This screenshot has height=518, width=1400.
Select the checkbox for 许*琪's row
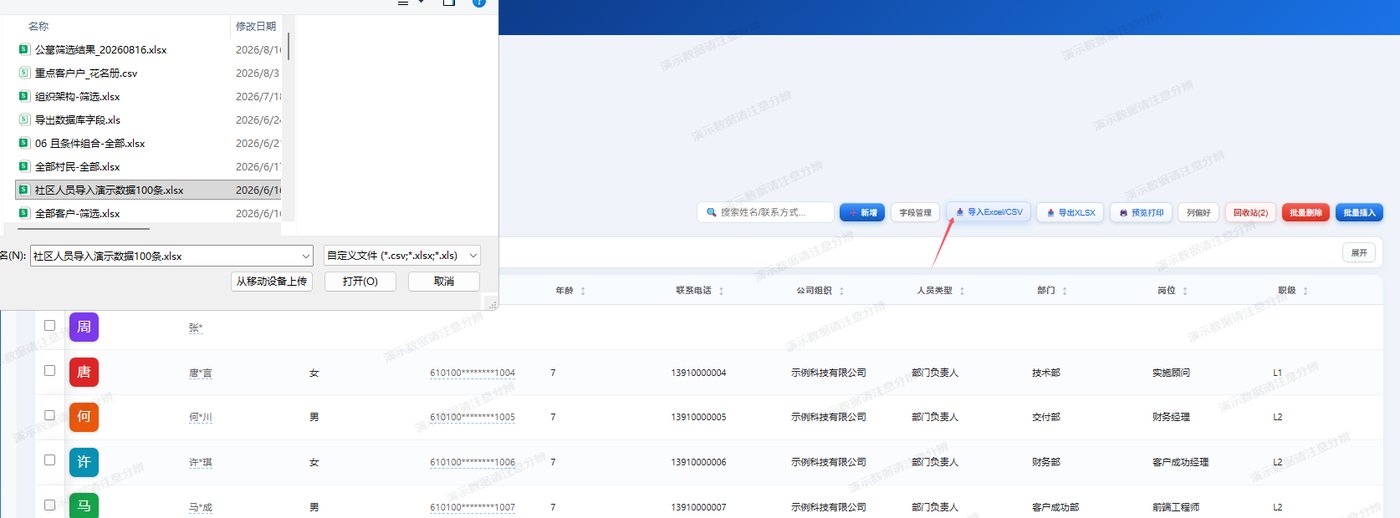click(49, 461)
